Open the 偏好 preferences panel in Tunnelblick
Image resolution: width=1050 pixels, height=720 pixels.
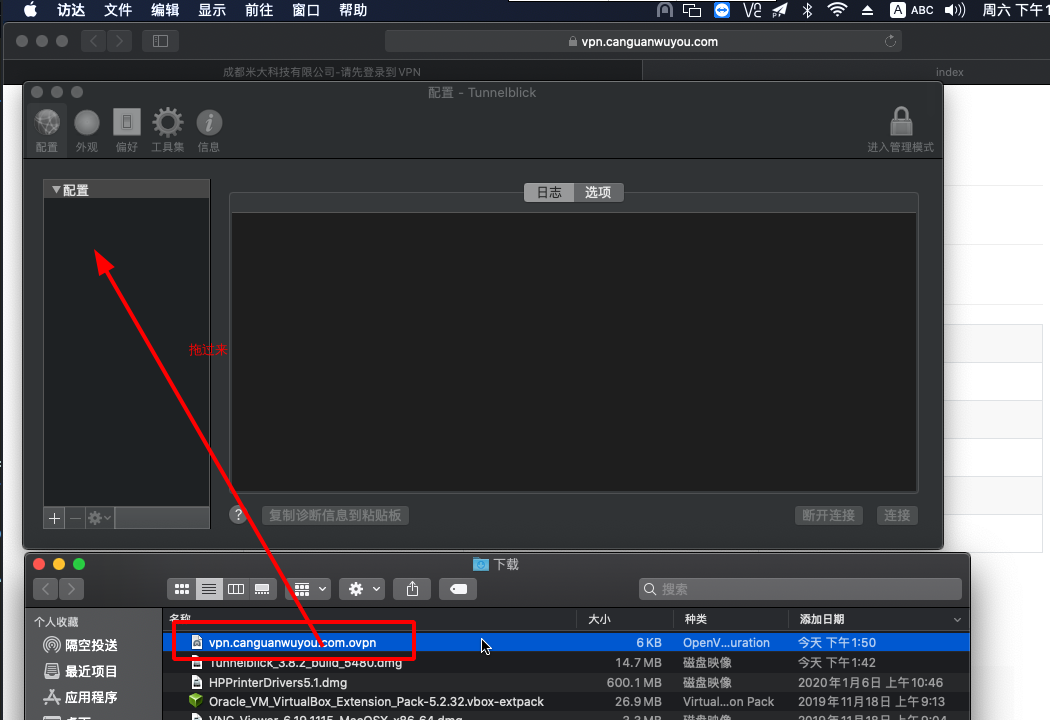point(127,131)
